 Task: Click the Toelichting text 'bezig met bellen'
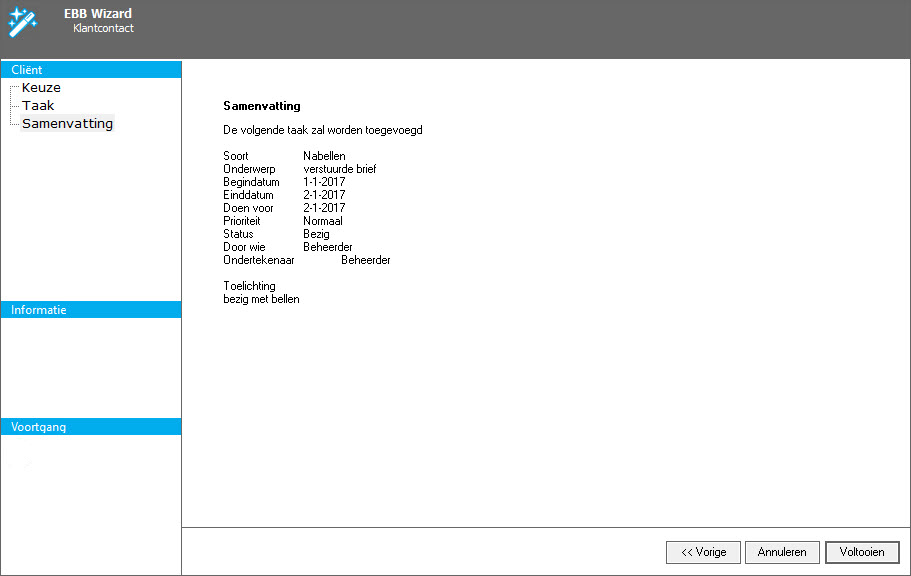261,299
